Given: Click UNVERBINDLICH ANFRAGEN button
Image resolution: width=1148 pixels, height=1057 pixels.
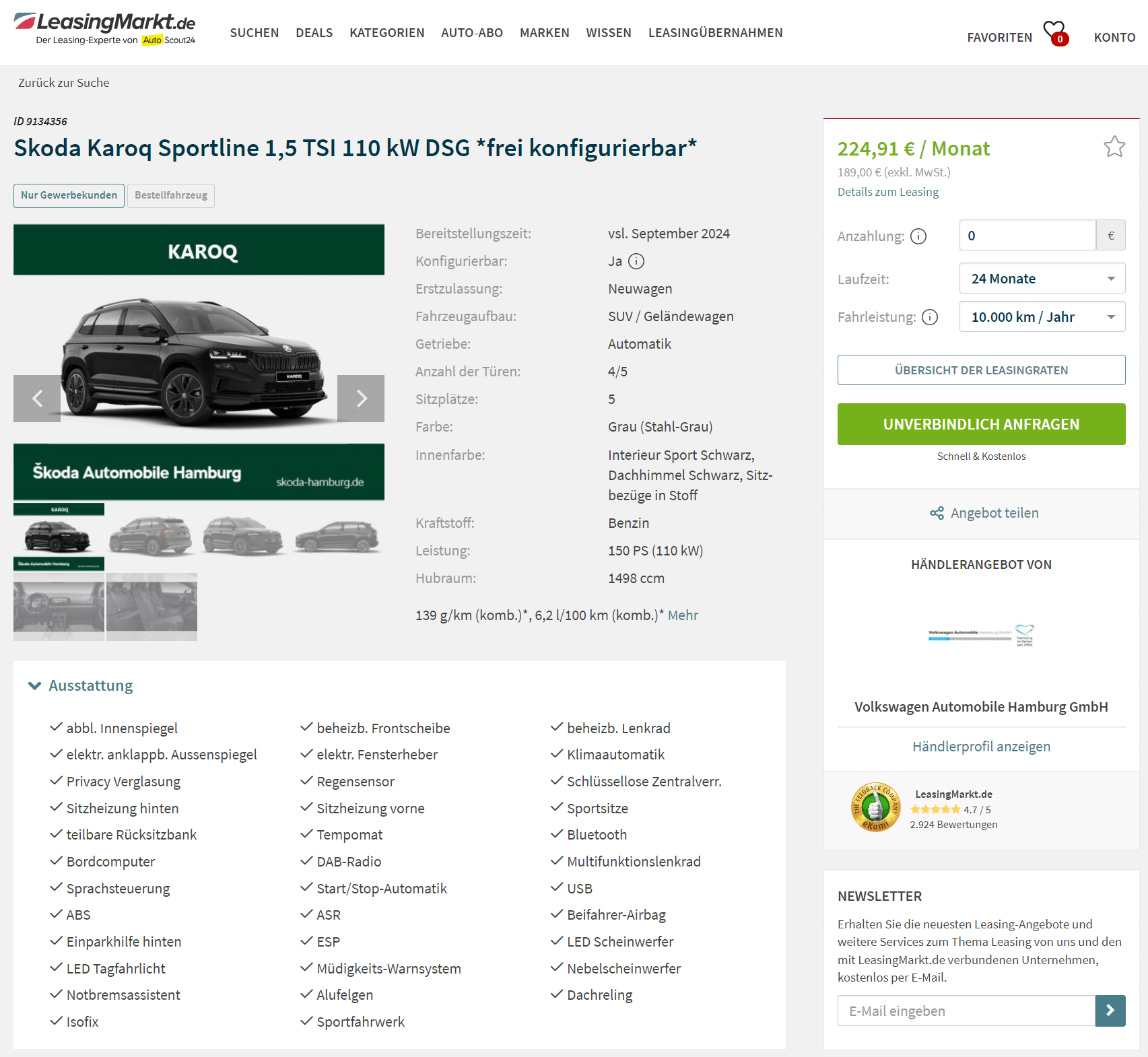Looking at the screenshot, I should 981,424.
